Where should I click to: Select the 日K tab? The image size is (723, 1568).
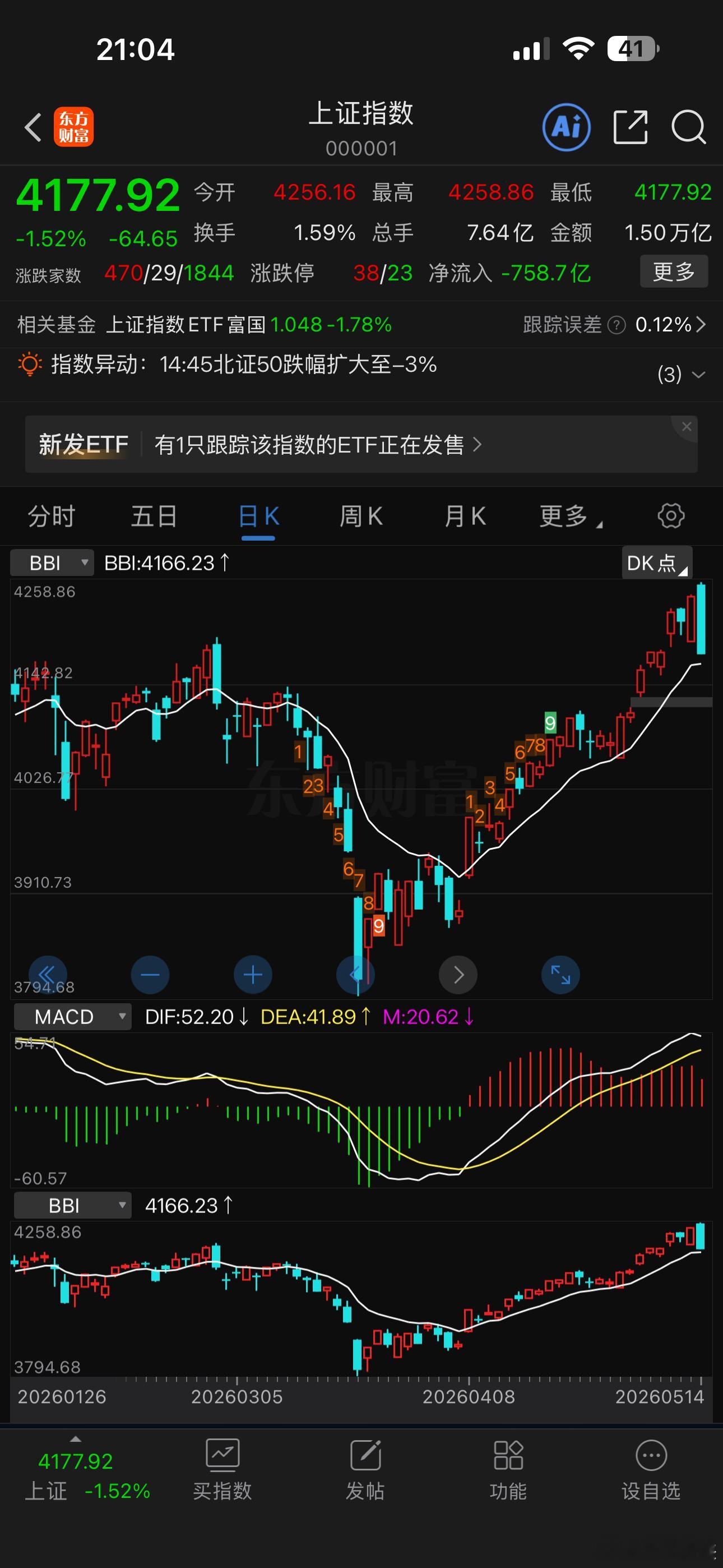point(258,516)
